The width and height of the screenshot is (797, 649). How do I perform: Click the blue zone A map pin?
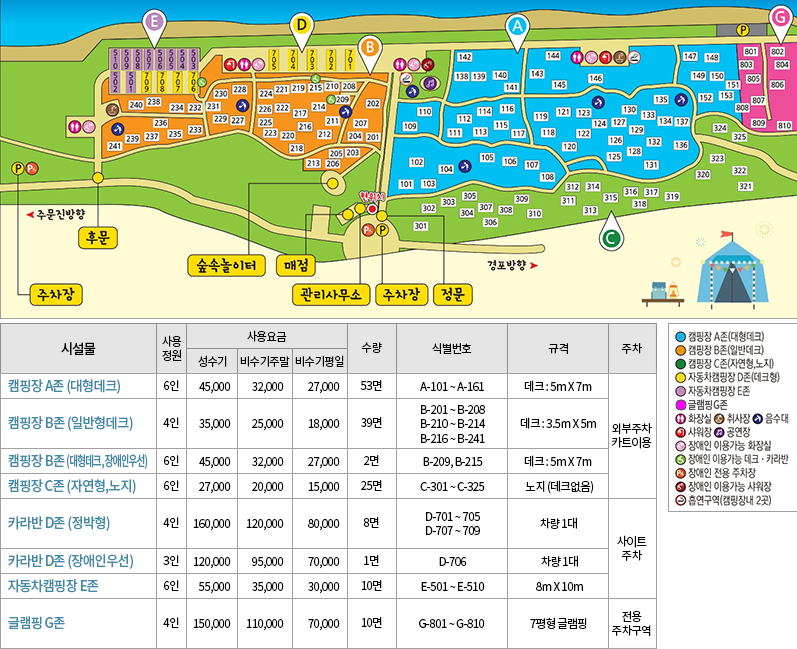pos(516,28)
